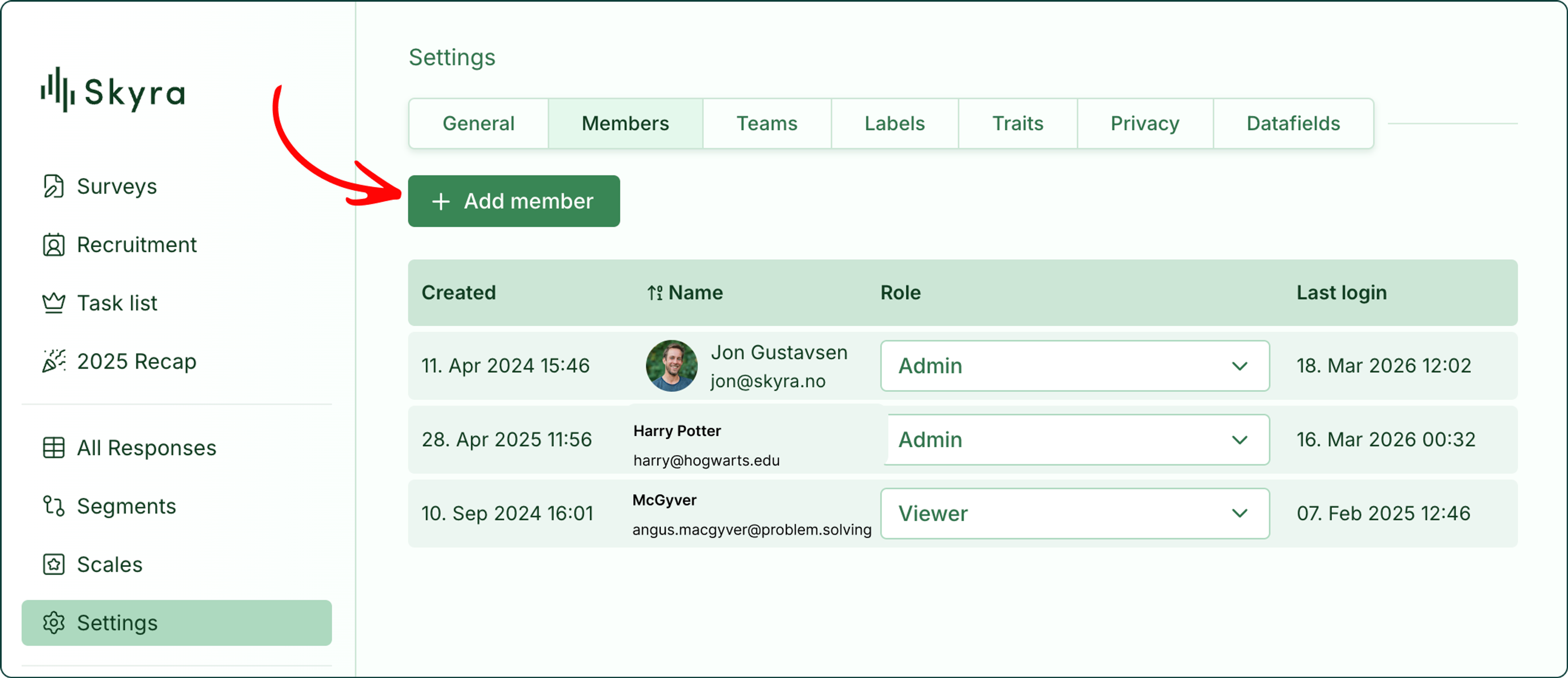This screenshot has width=1568, height=678.
Task: Click the Recruitment badge icon
Action: tap(53, 245)
